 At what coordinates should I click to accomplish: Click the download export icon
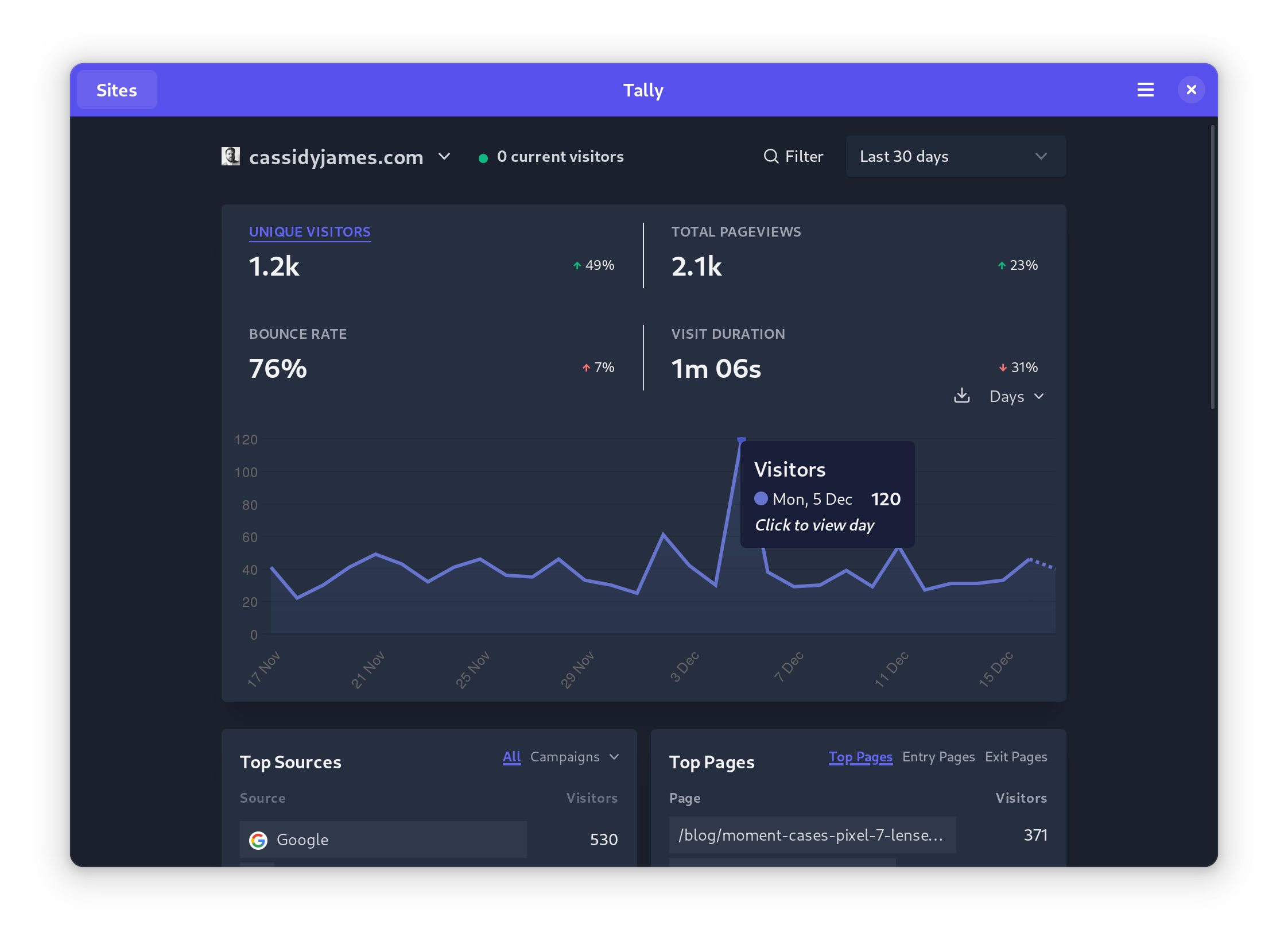pyautogui.click(x=961, y=396)
